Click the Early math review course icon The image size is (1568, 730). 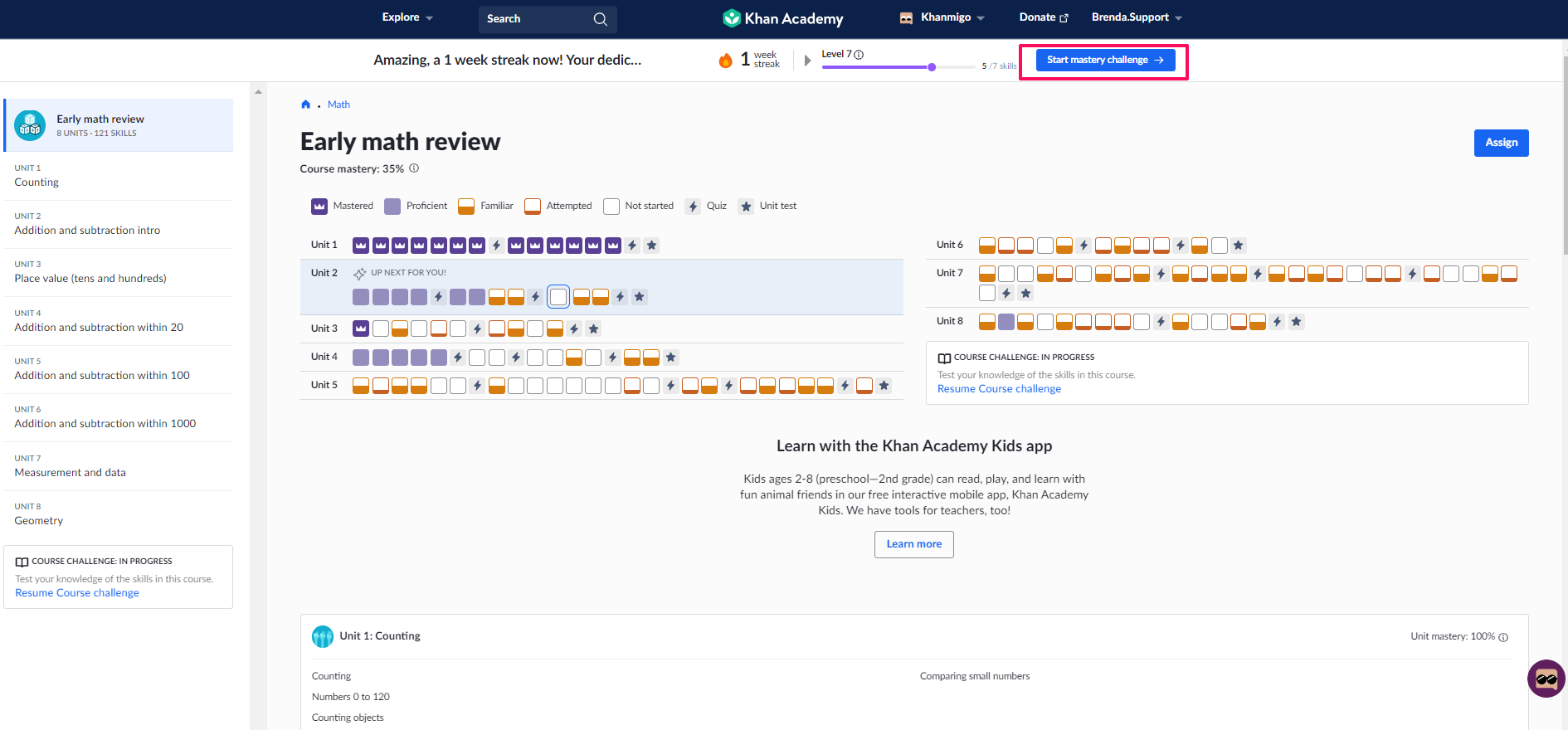(x=30, y=125)
